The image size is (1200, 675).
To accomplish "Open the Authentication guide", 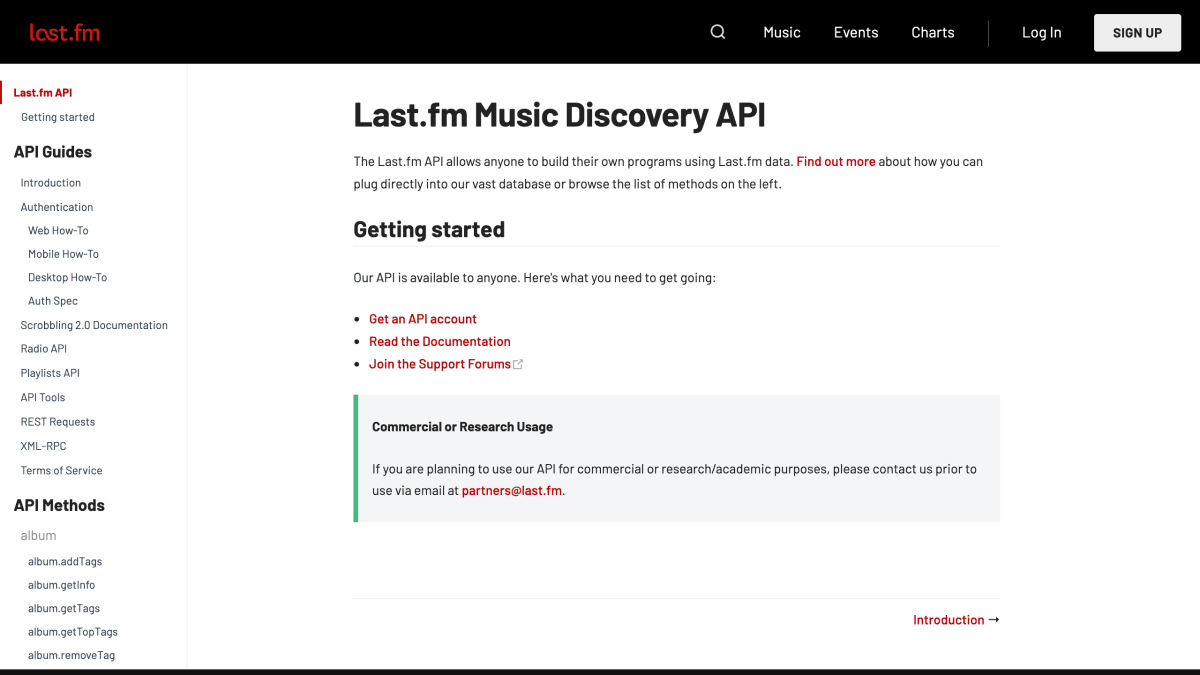I will click(x=57, y=207).
